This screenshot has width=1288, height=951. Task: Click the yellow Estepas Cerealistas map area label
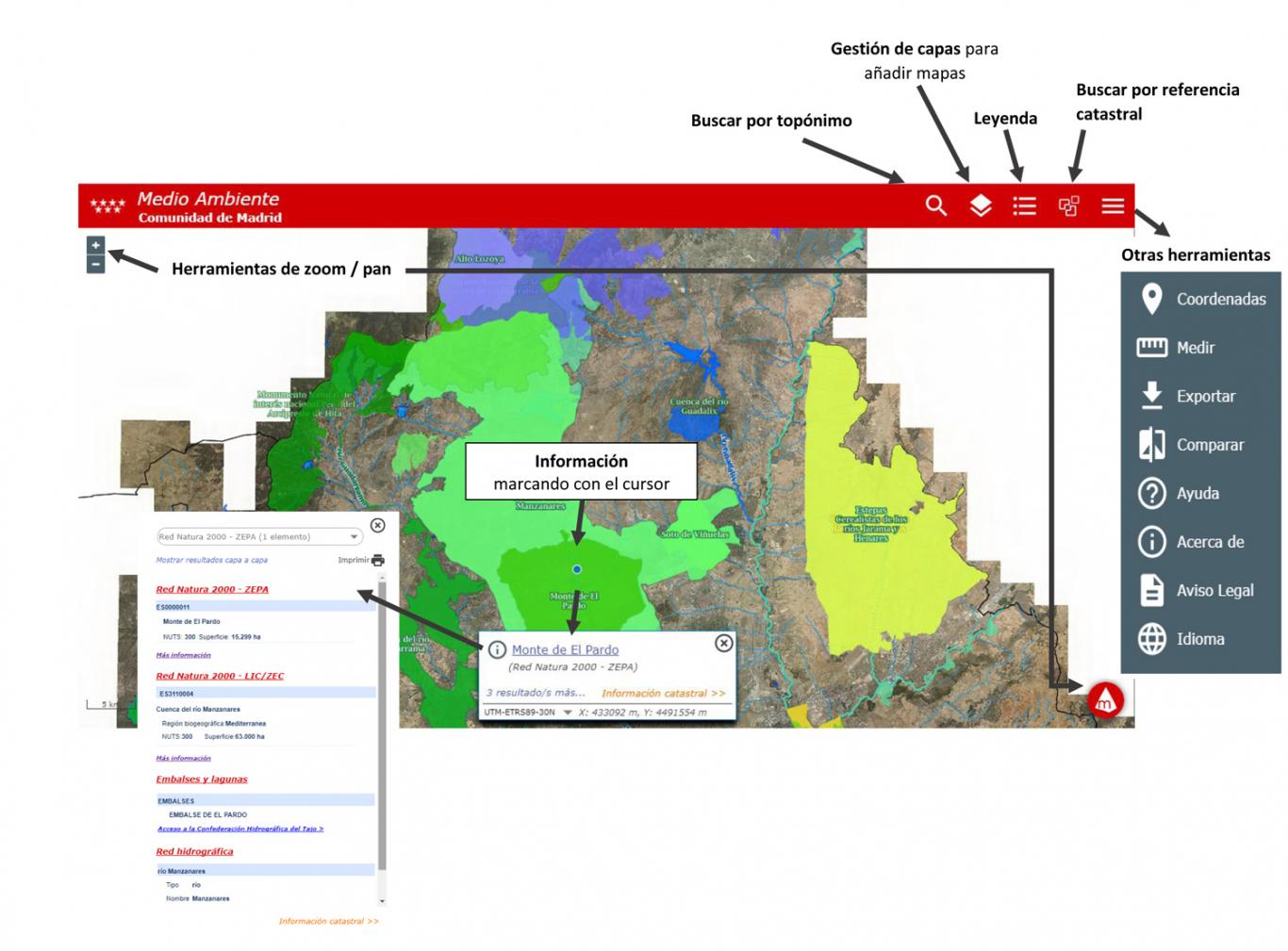point(871,524)
